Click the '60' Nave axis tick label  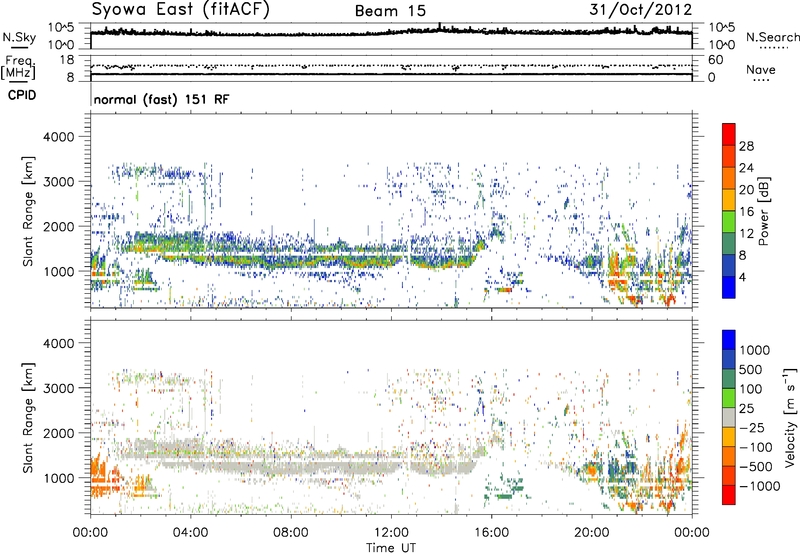(716, 60)
